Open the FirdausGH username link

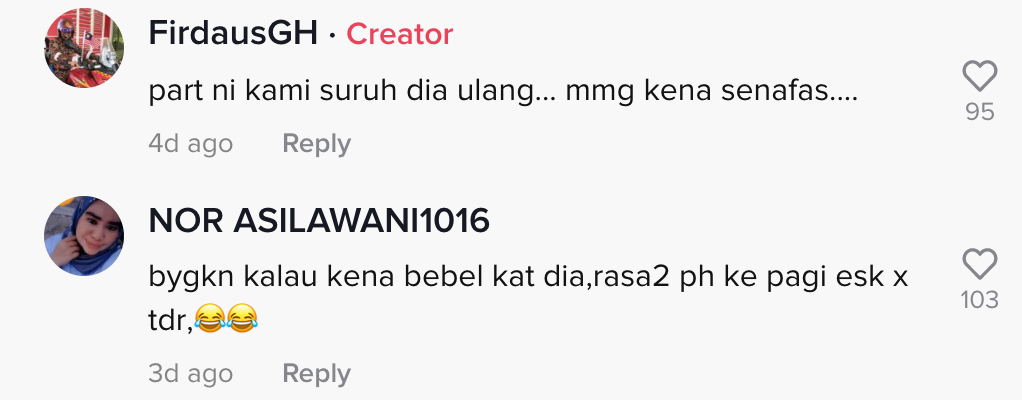coord(233,33)
